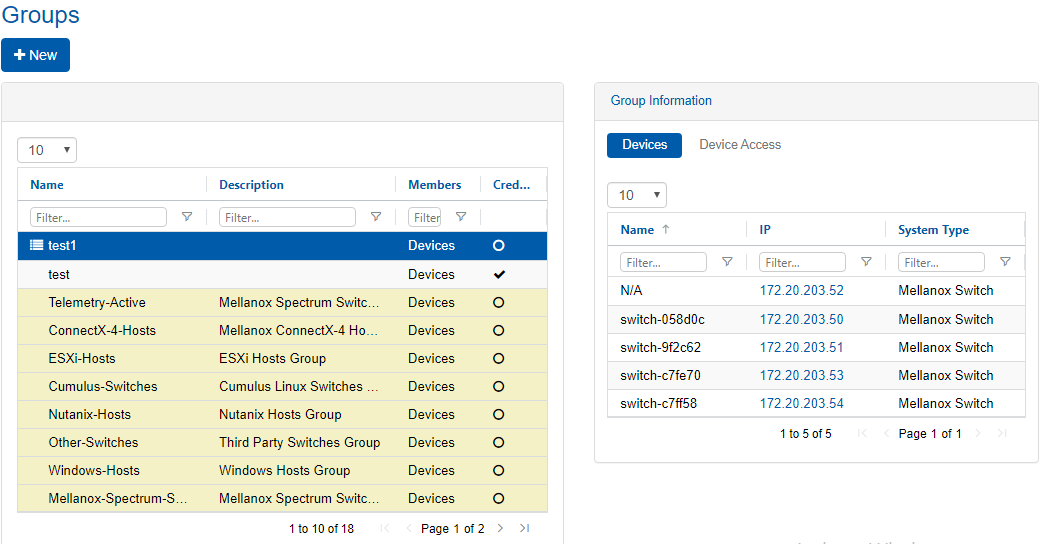This screenshot has width=1040, height=544.
Task: Click the filter icon for Description column
Action: (376, 217)
